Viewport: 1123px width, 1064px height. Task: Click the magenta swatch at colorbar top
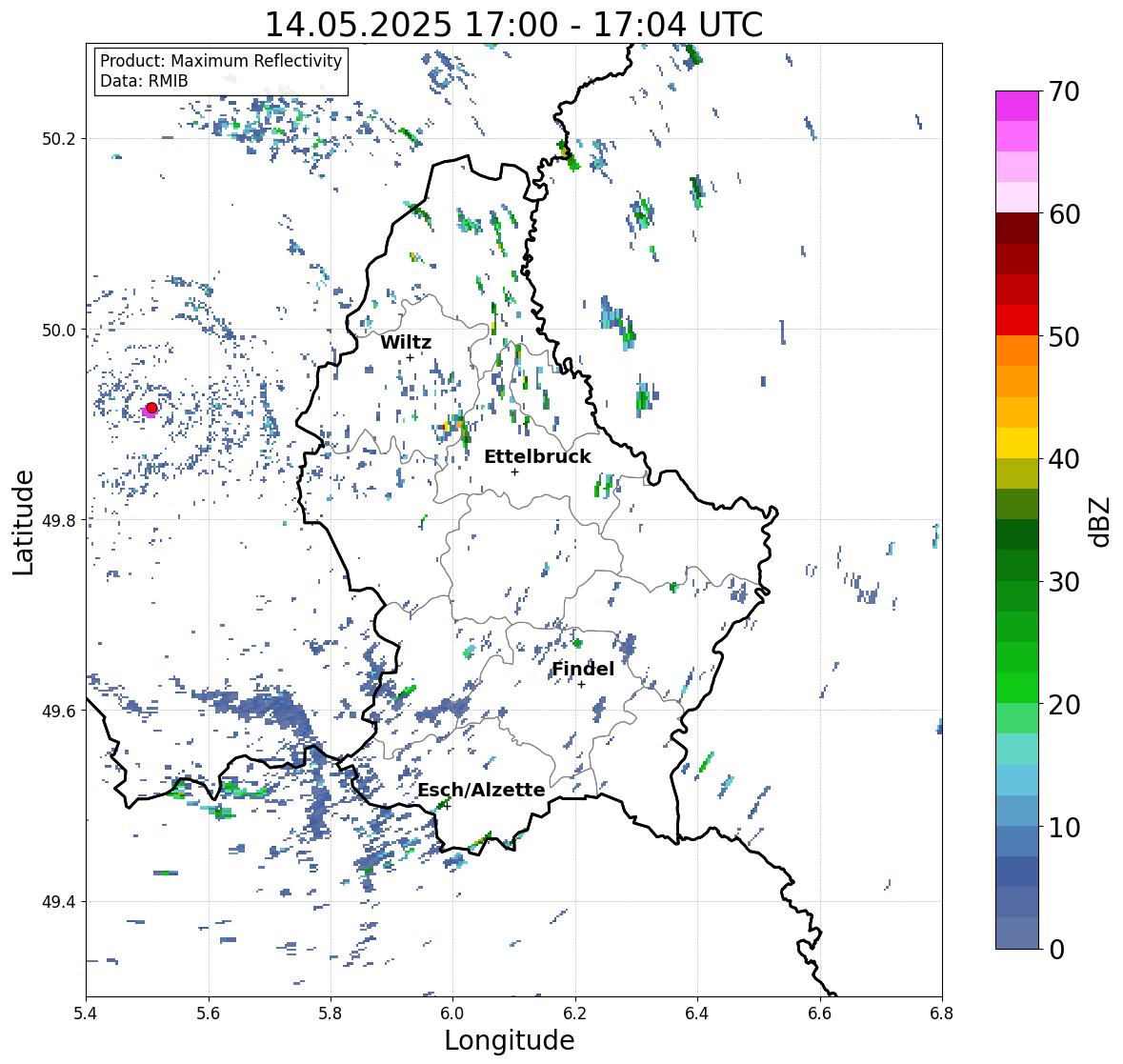pos(1017,106)
